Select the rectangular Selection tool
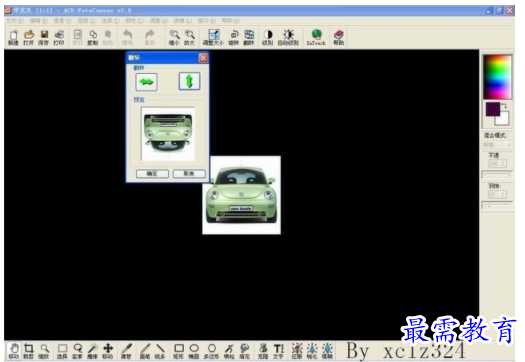This screenshot has width=525, height=362. click(62, 351)
